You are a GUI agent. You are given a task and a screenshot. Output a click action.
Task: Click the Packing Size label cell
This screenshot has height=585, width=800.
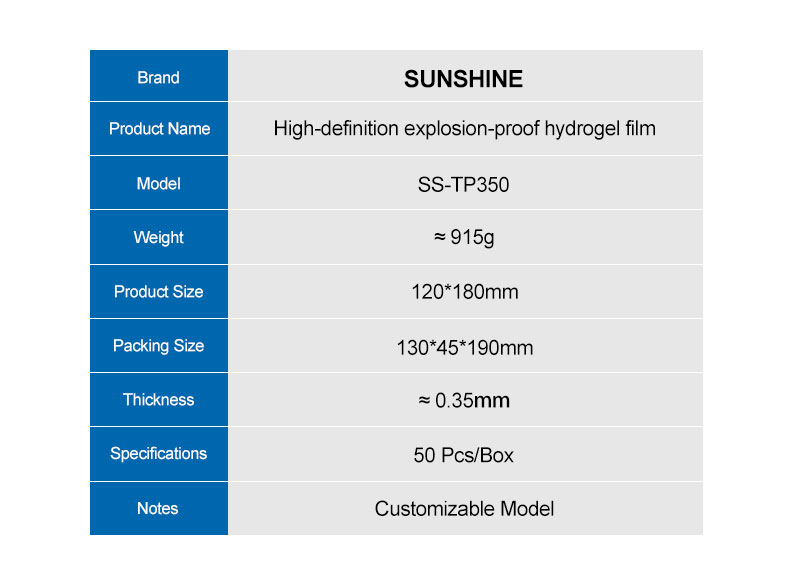coord(158,346)
